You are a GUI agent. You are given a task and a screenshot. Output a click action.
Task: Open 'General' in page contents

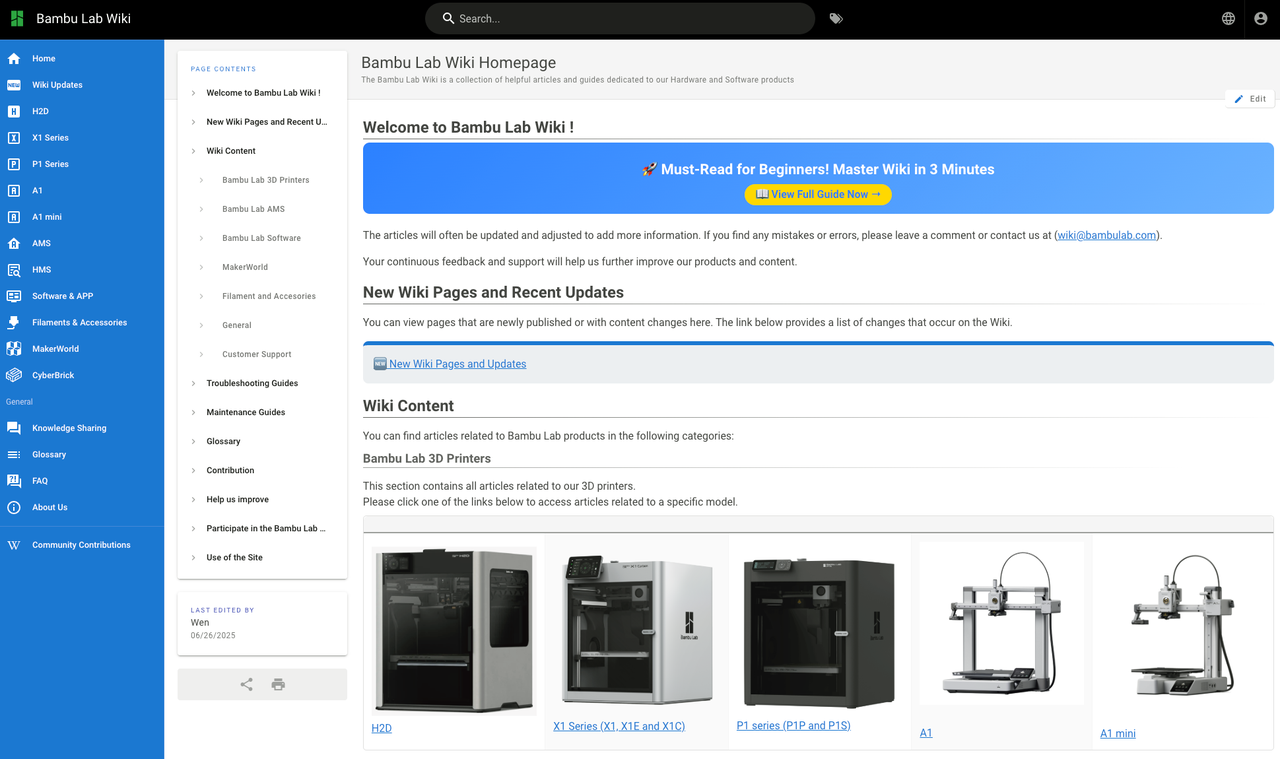(237, 325)
